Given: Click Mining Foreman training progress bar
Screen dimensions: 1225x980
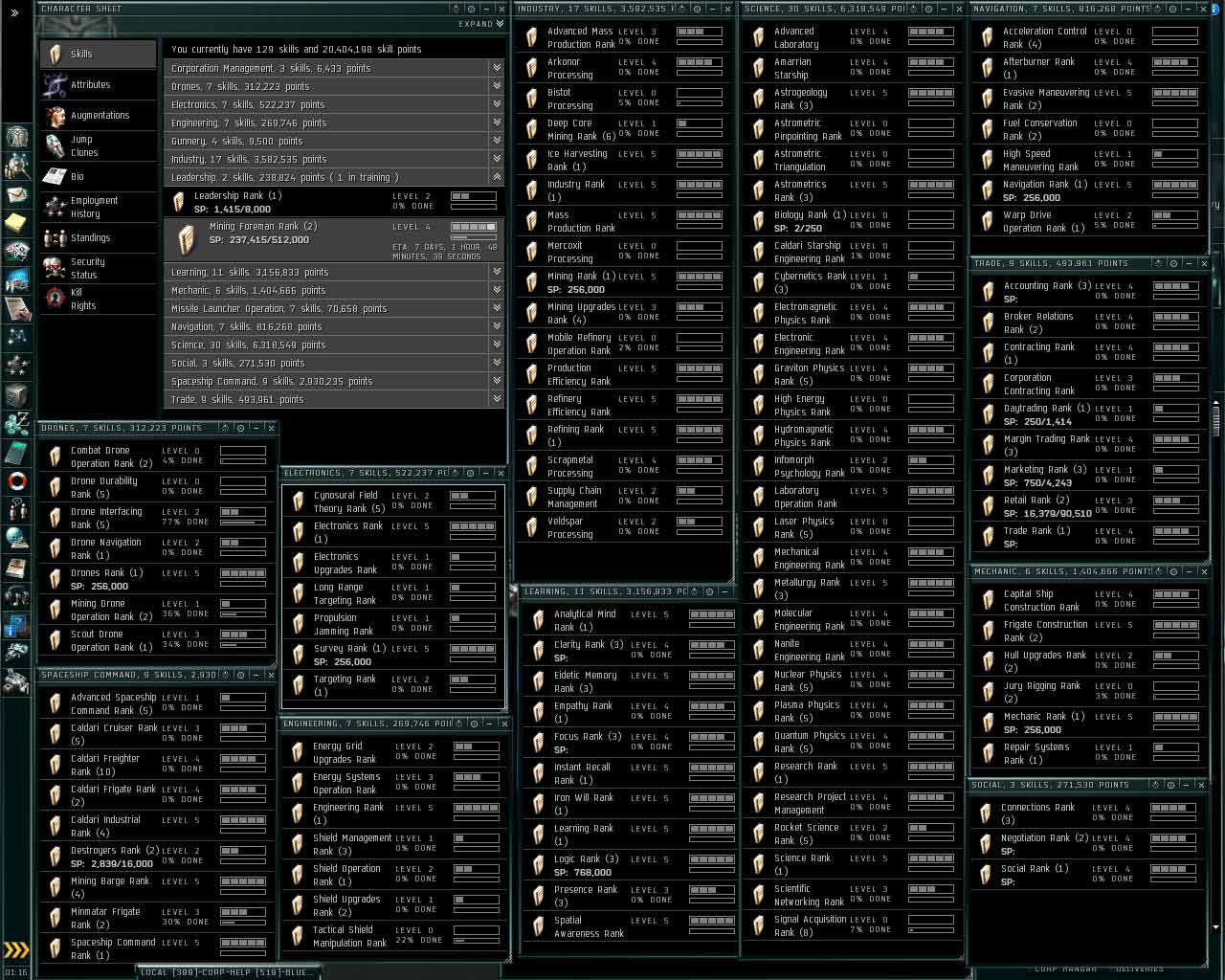Looking at the screenshot, I should pyautogui.click(x=473, y=237).
